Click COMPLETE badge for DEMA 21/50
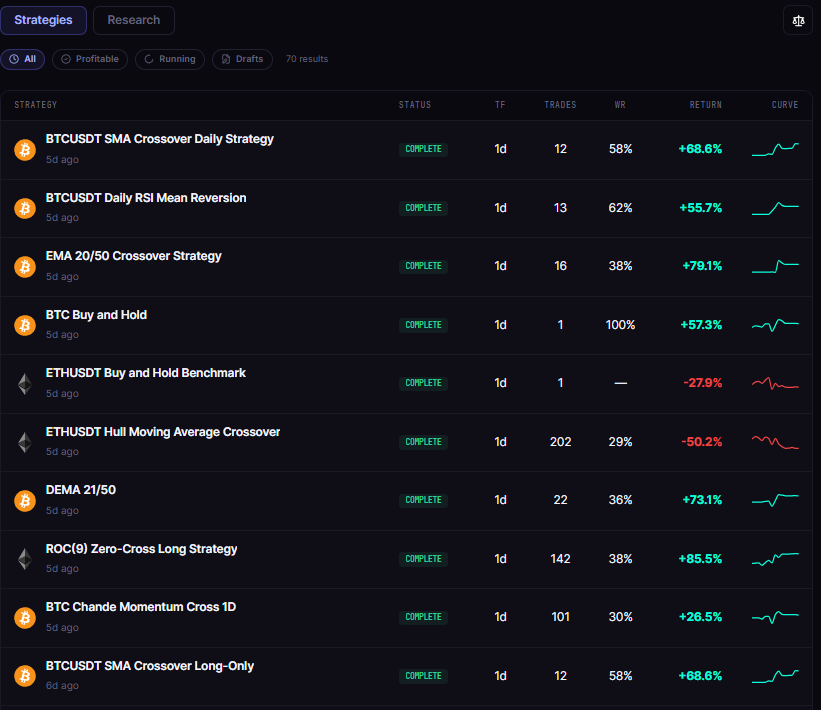Screen dimensions: 821x710 point(423,500)
